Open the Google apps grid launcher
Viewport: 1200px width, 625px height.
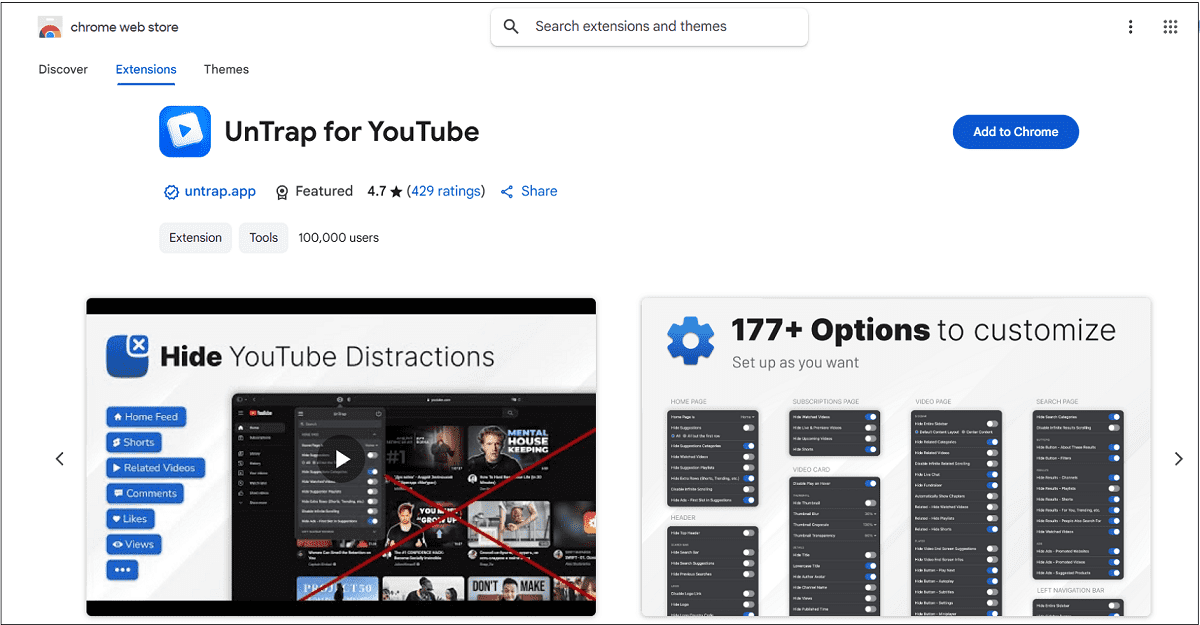point(1171,27)
